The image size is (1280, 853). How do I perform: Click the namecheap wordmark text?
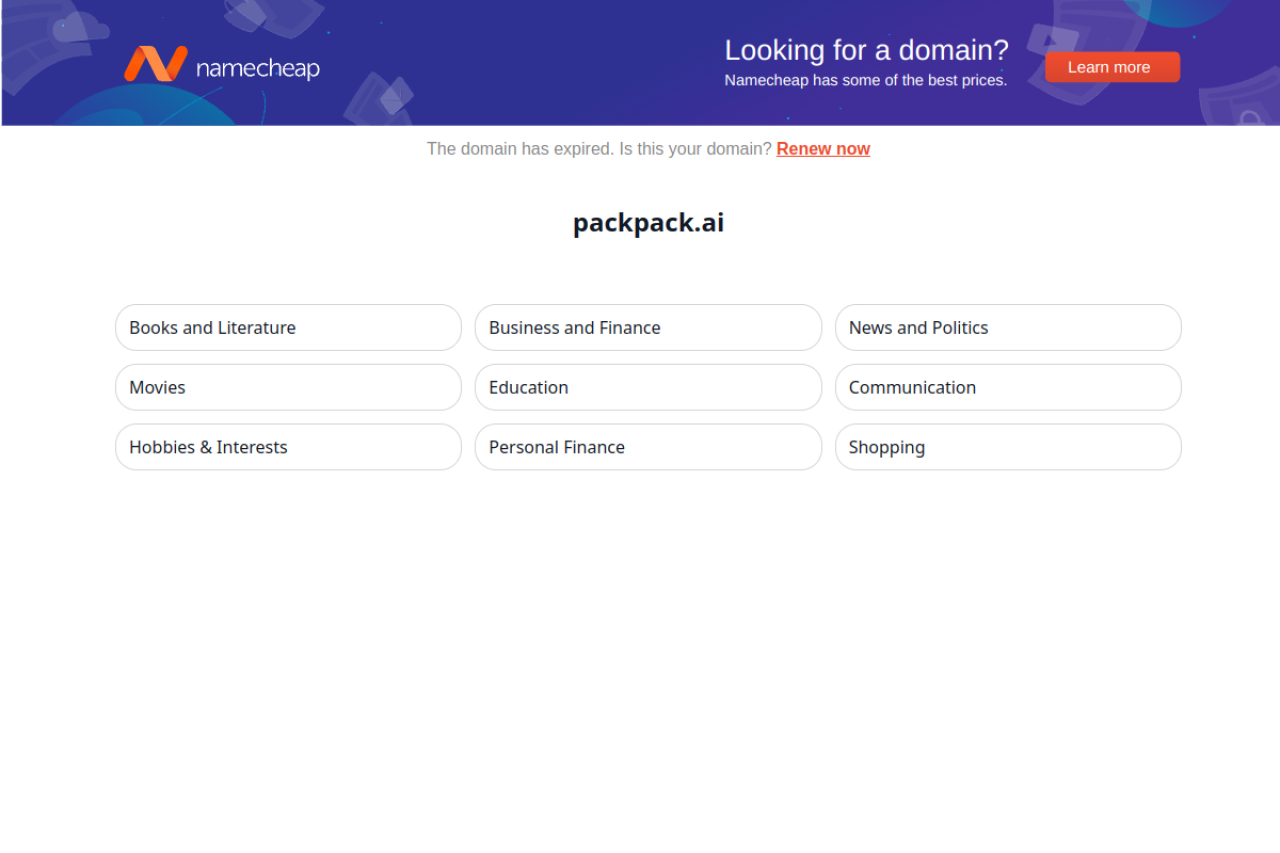pyautogui.click(x=258, y=68)
